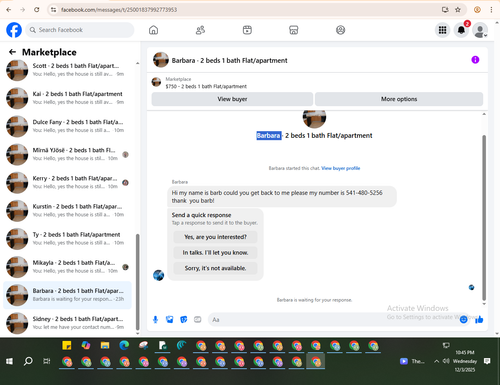The height and width of the screenshot is (385, 500).
Task: Click the browser forward arrow
Action: coord(23,10)
